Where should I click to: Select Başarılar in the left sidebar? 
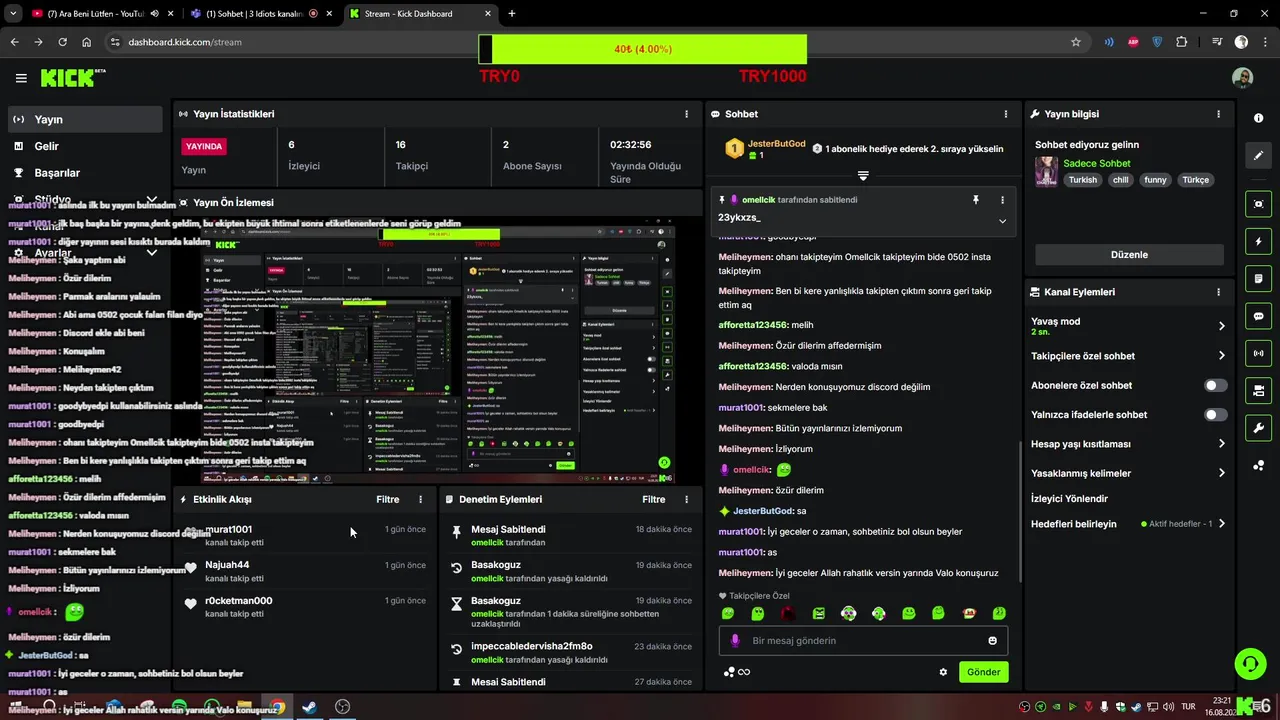coord(85,173)
